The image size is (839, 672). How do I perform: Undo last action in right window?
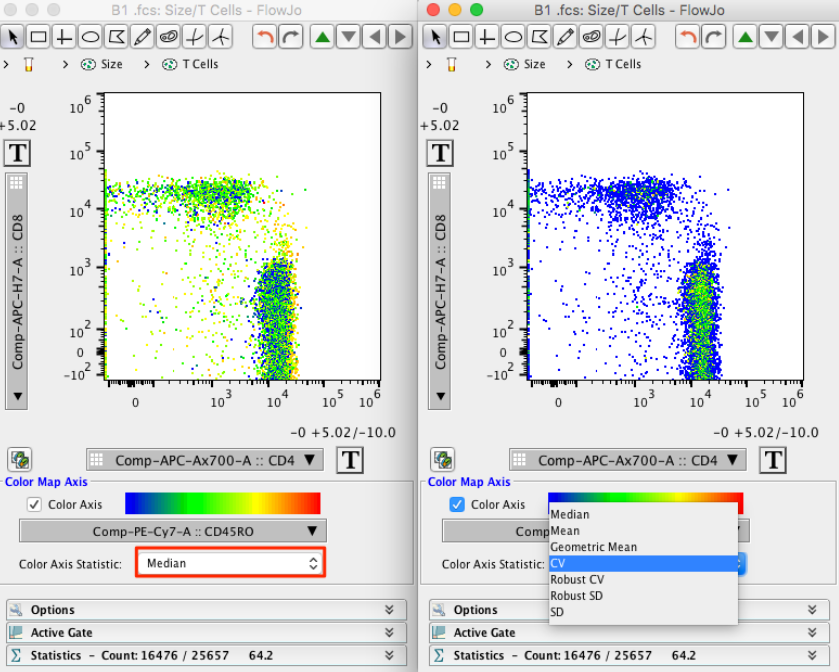688,37
